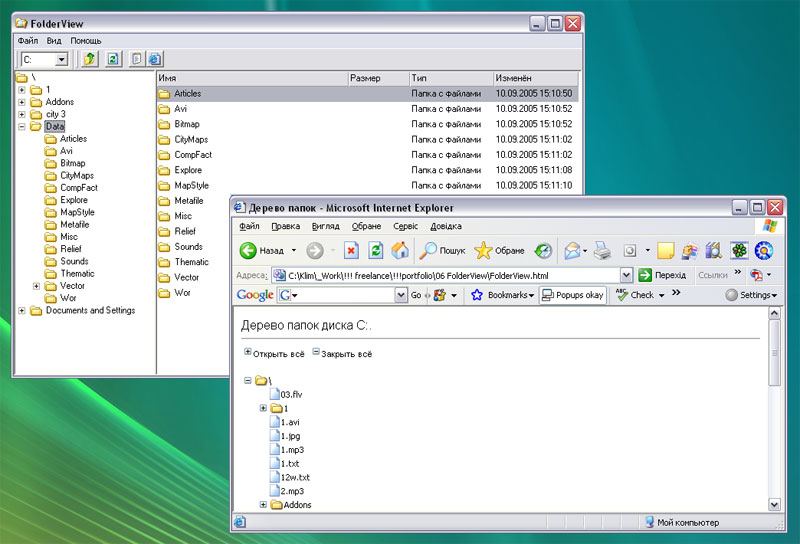Refresh the page in Internet Explorer

pyautogui.click(x=376, y=251)
